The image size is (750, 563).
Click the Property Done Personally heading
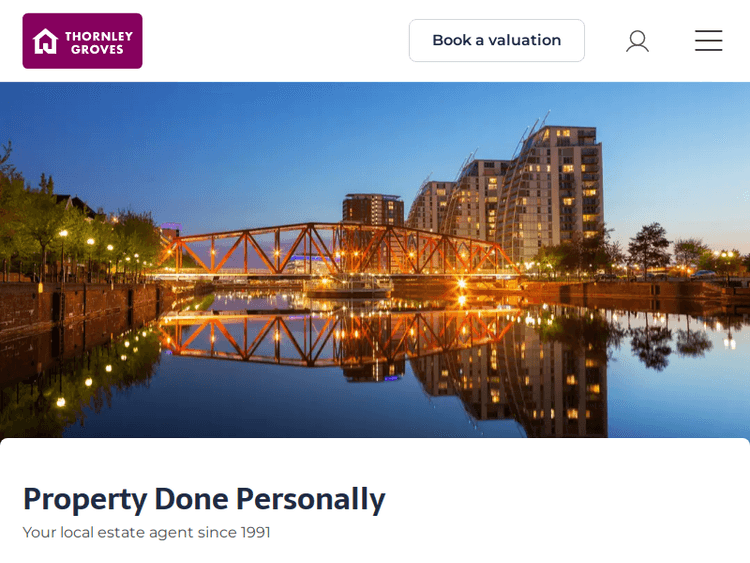204,498
